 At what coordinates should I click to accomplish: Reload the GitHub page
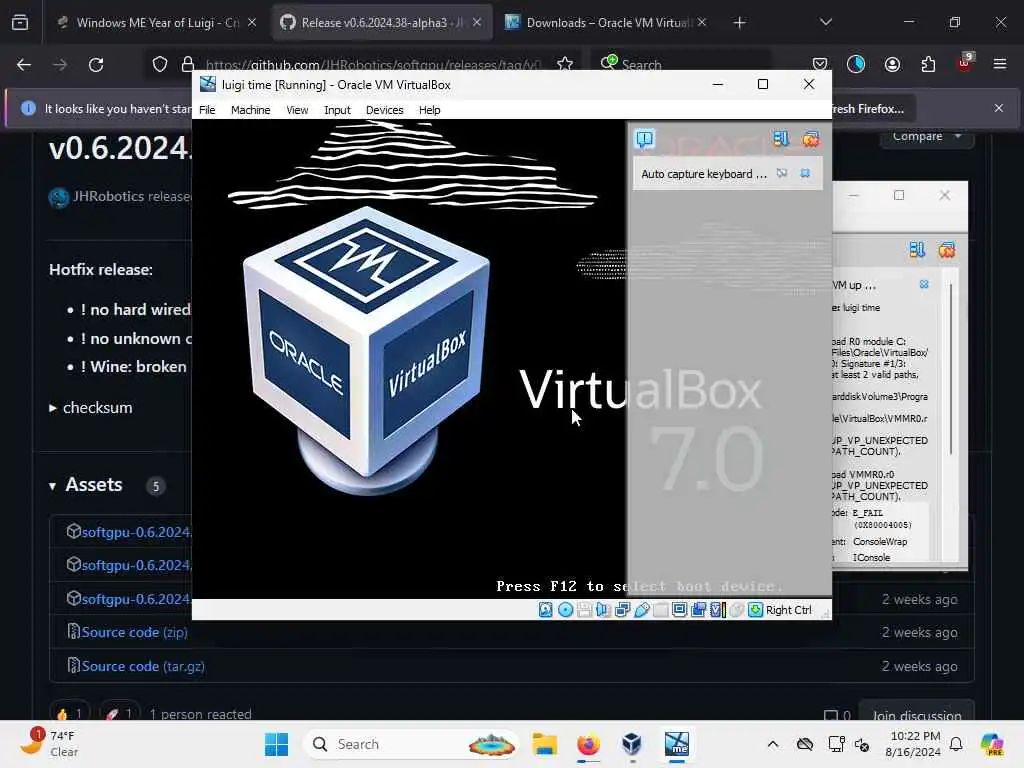coord(96,65)
